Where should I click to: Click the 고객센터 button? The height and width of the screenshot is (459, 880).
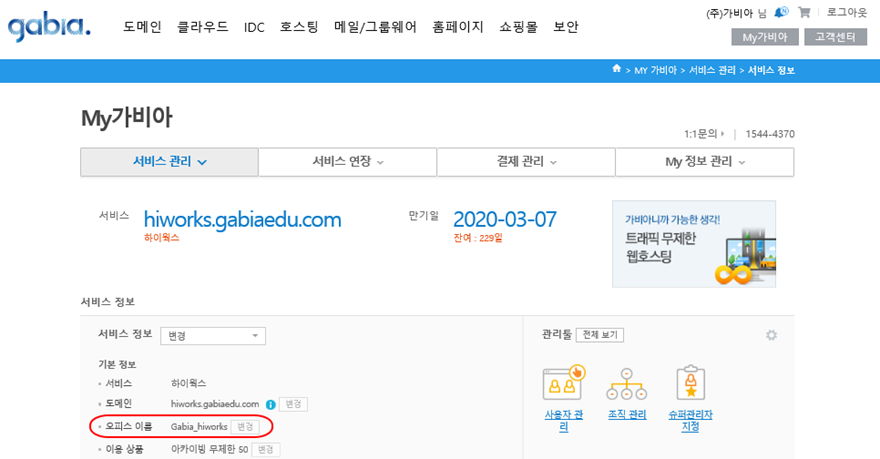[x=835, y=37]
